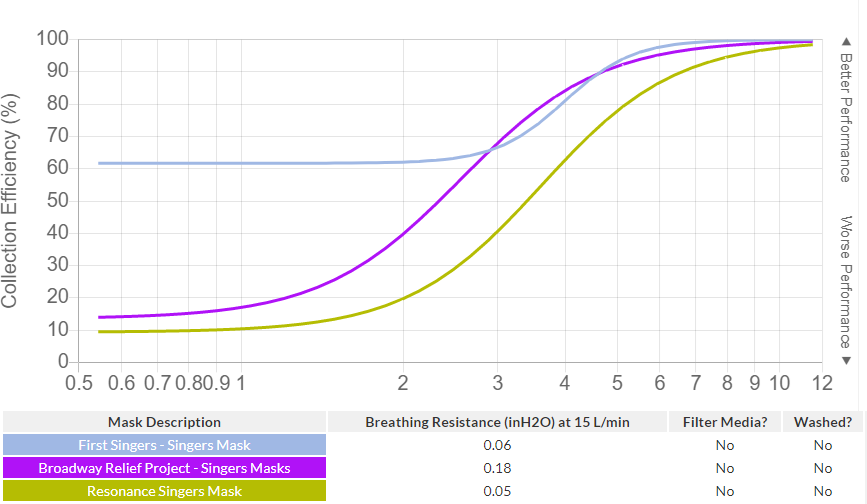Click the 5 tick label on the x-axis

pos(617,383)
